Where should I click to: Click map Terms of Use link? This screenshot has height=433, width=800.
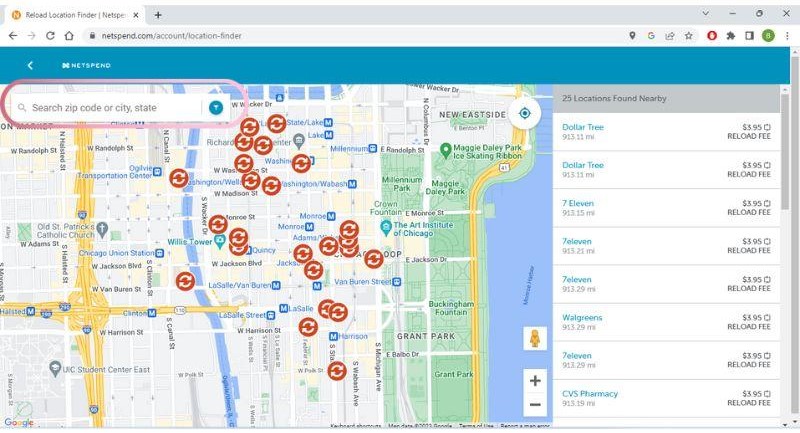point(476,425)
